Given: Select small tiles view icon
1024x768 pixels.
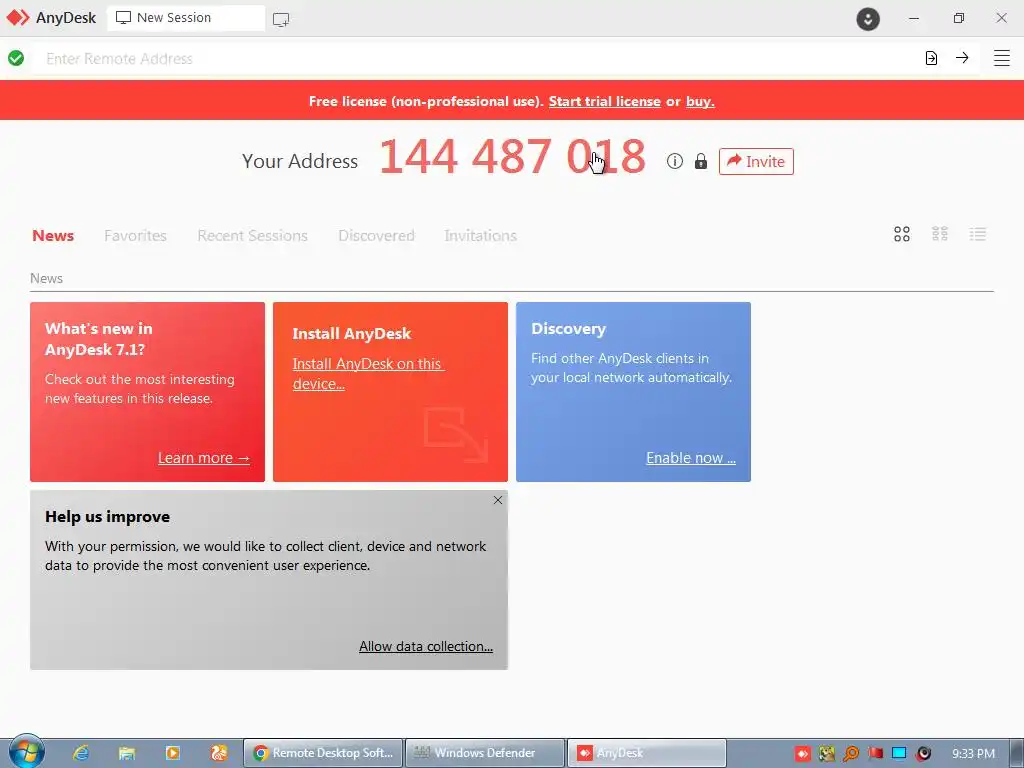Looking at the screenshot, I should tap(939, 234).
